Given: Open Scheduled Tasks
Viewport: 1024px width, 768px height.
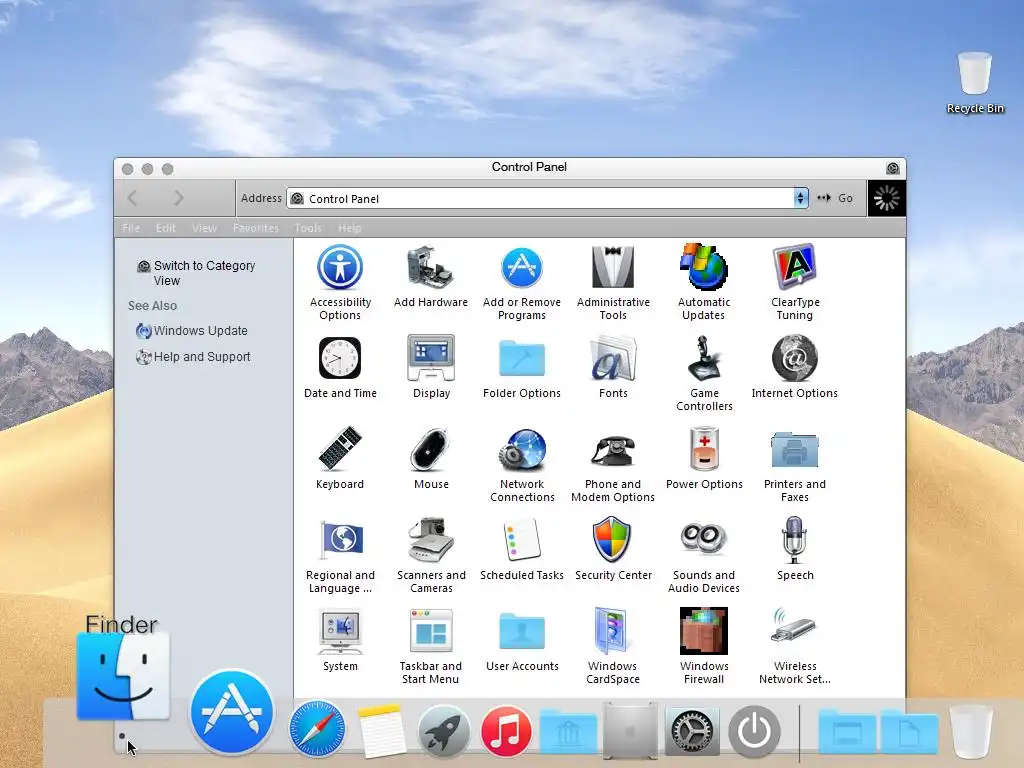Looking at the screenshot, I should [x=522, y=548].
